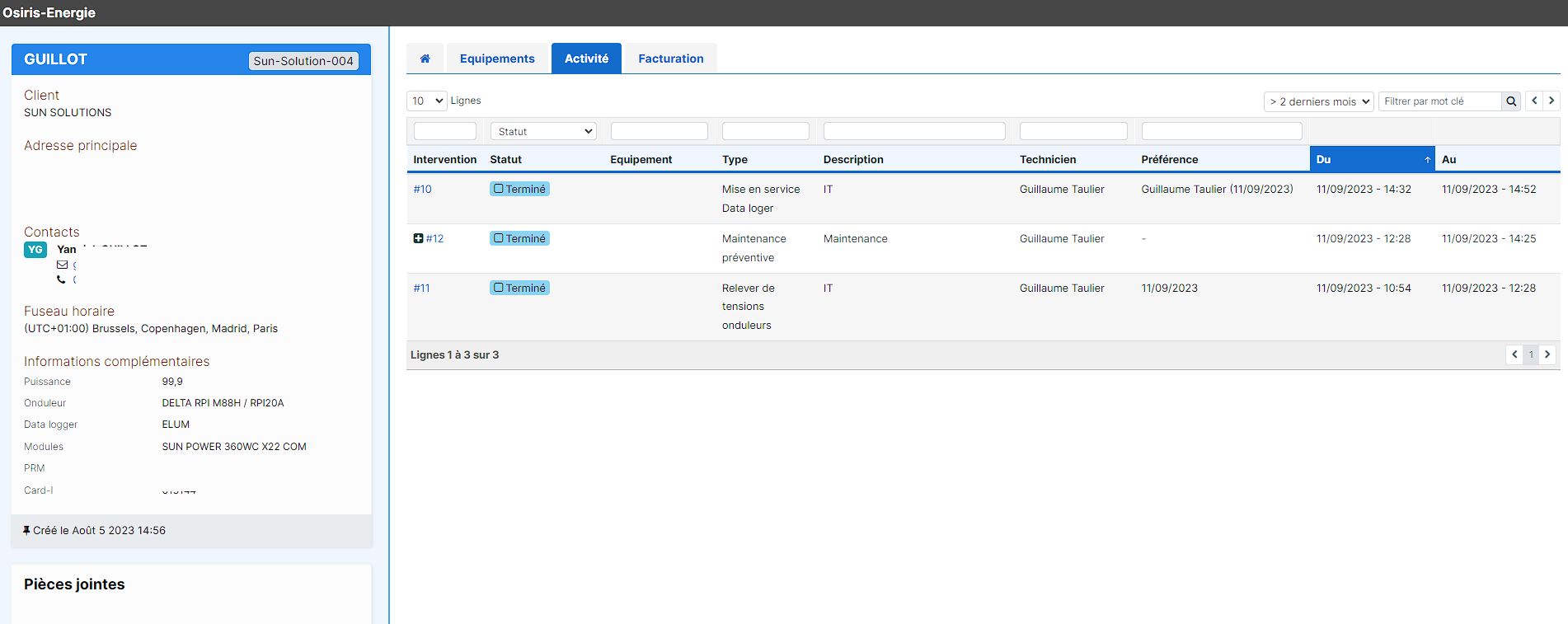Go to next period arrow beside search

click(x=1552, y=101)
